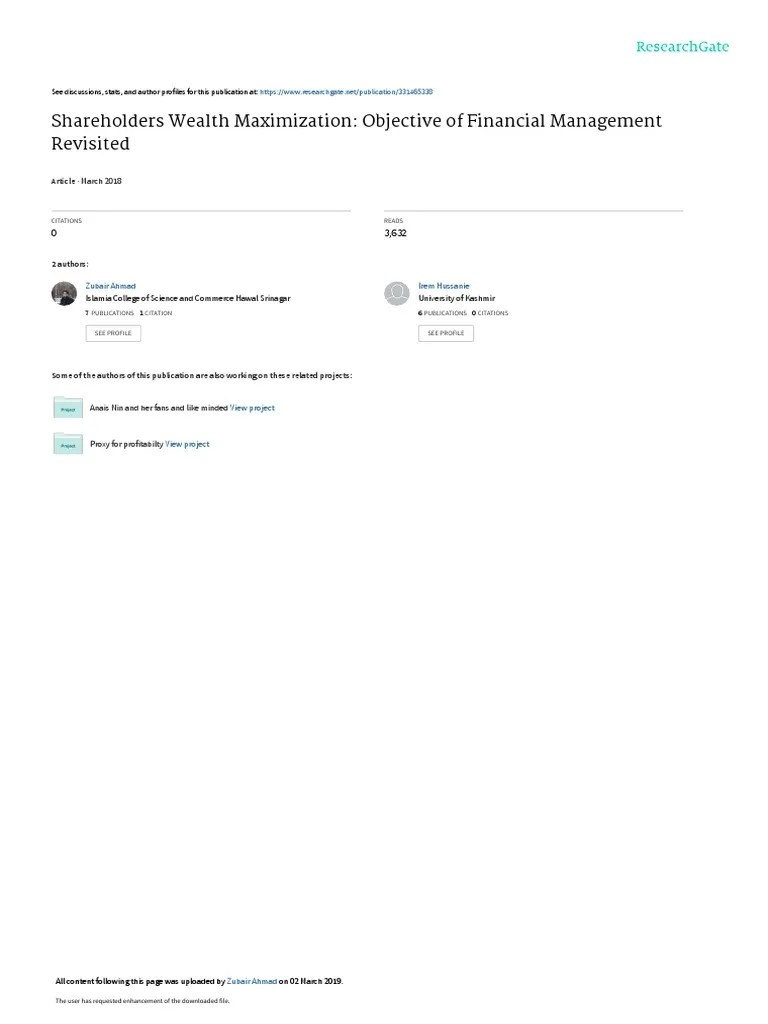Click the 3,632 reads count
Image resolution: width=768 pixels, height=1024 pixels.
click(x=395, y=233)
